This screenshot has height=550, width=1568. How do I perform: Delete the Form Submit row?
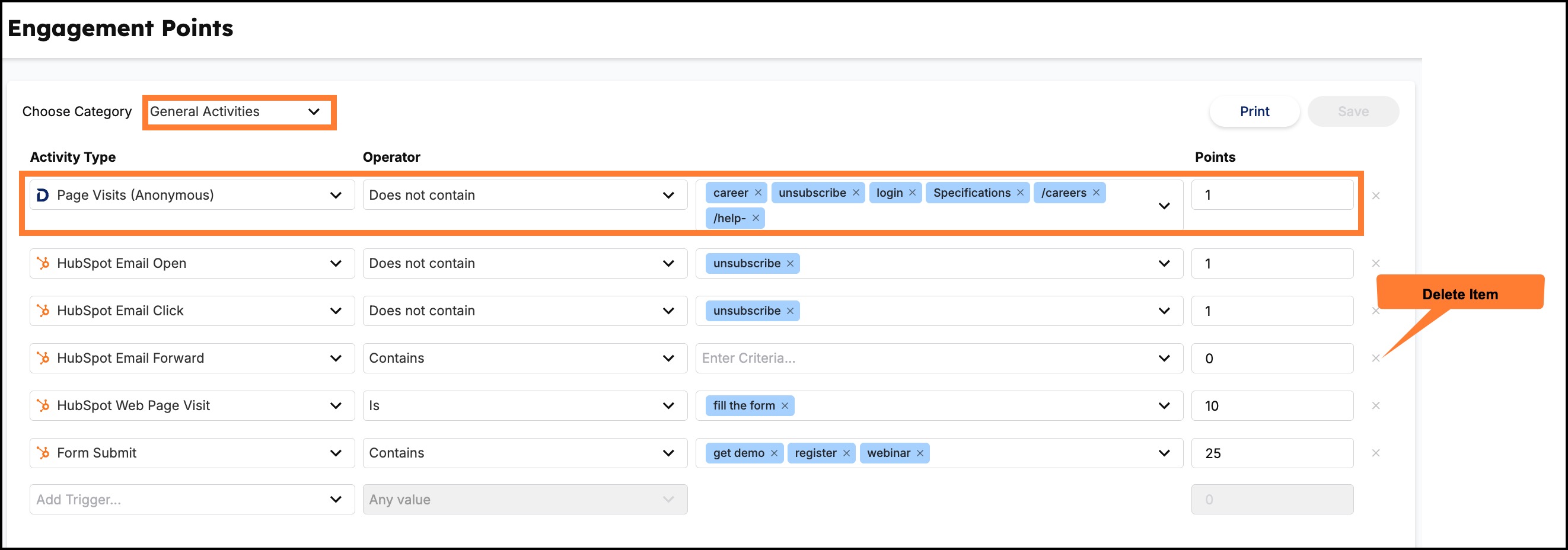pyautogui.click(x=1376, y=453)
